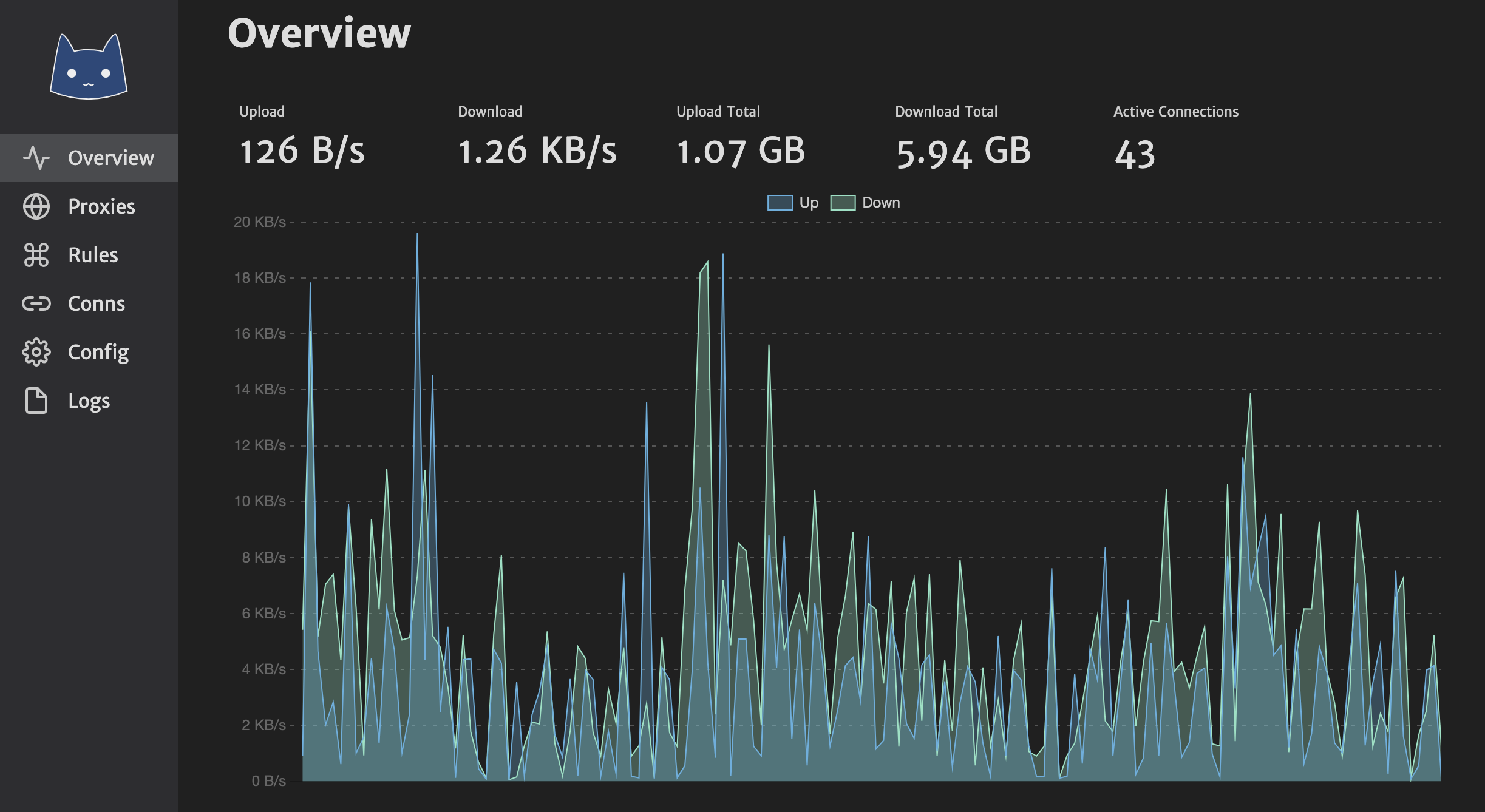
Task: Click the Down legend label
Action: click(x=881, y=203)
